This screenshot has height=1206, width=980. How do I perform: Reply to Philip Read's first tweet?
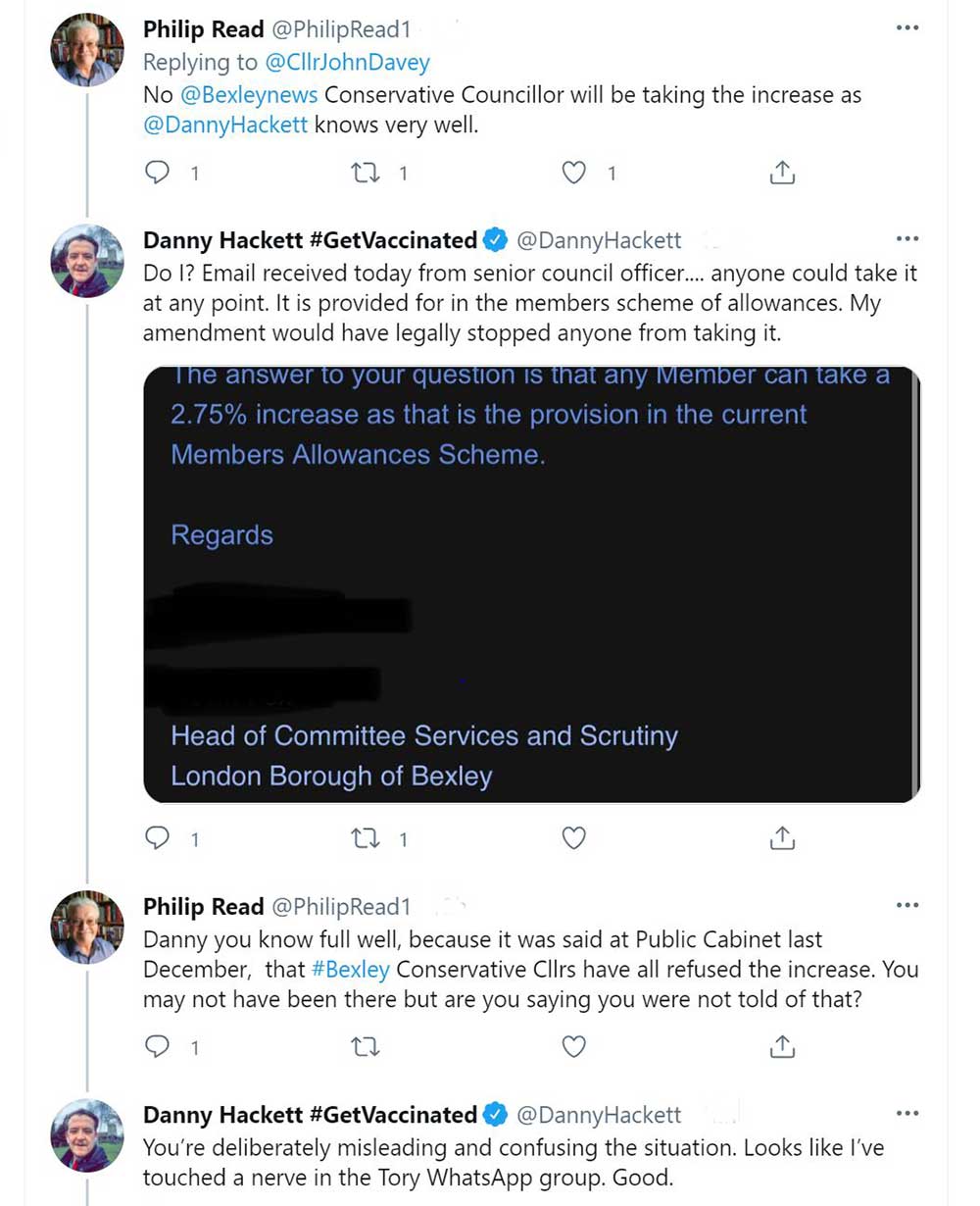point(158,174)
